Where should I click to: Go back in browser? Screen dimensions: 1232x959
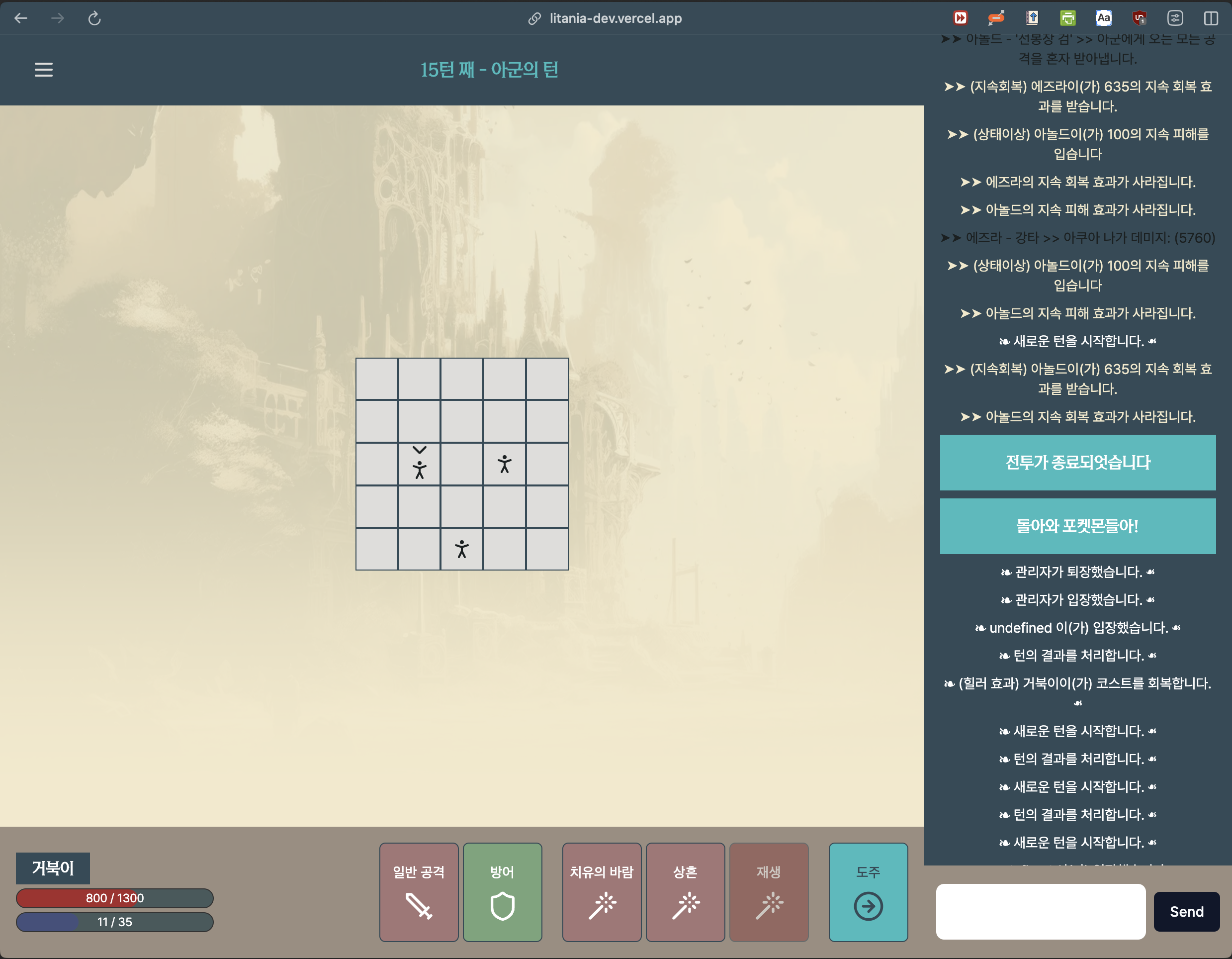[21, 18]
